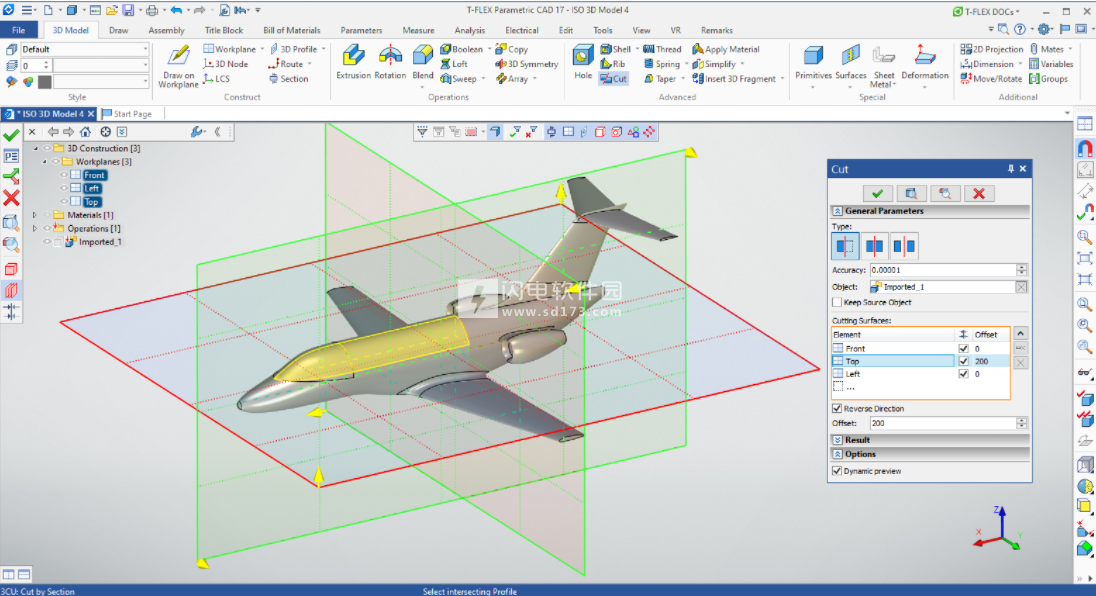The height and width of the screenshot is (596, 1096).
Task: Select the Boolean operation
Action: [x=462, y=49]
